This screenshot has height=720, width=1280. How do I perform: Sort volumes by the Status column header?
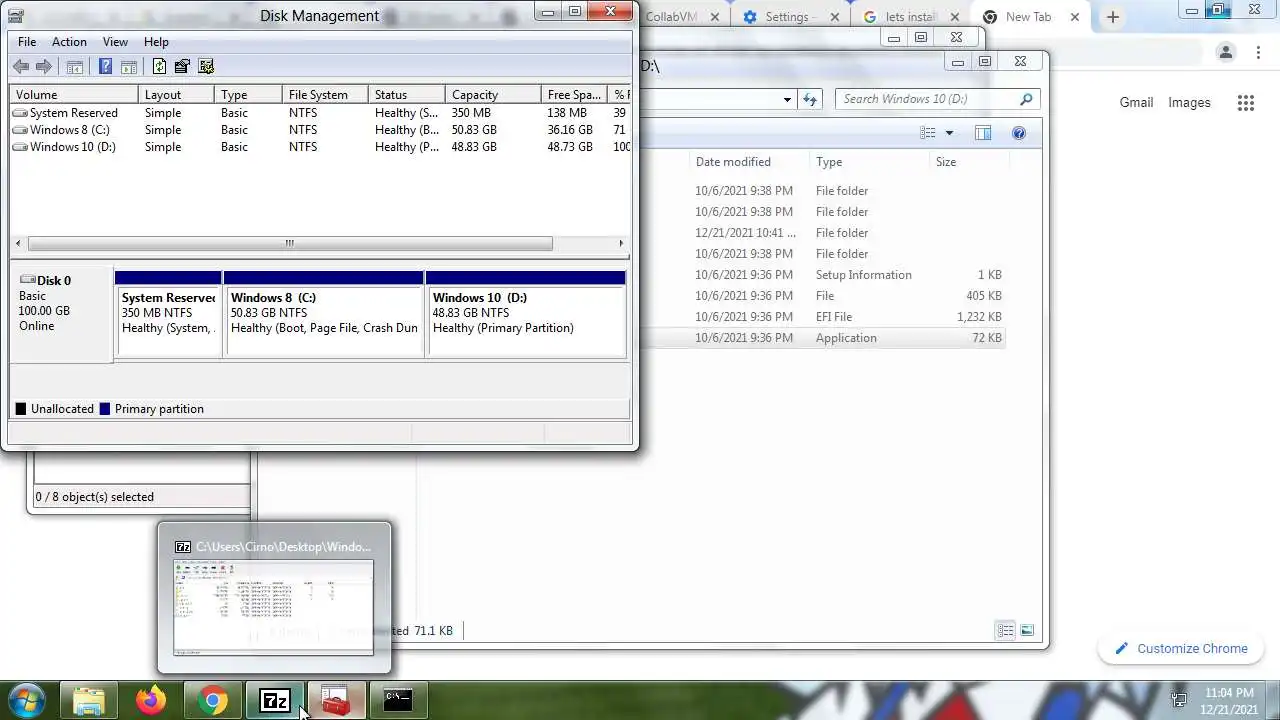click(407, 94)
